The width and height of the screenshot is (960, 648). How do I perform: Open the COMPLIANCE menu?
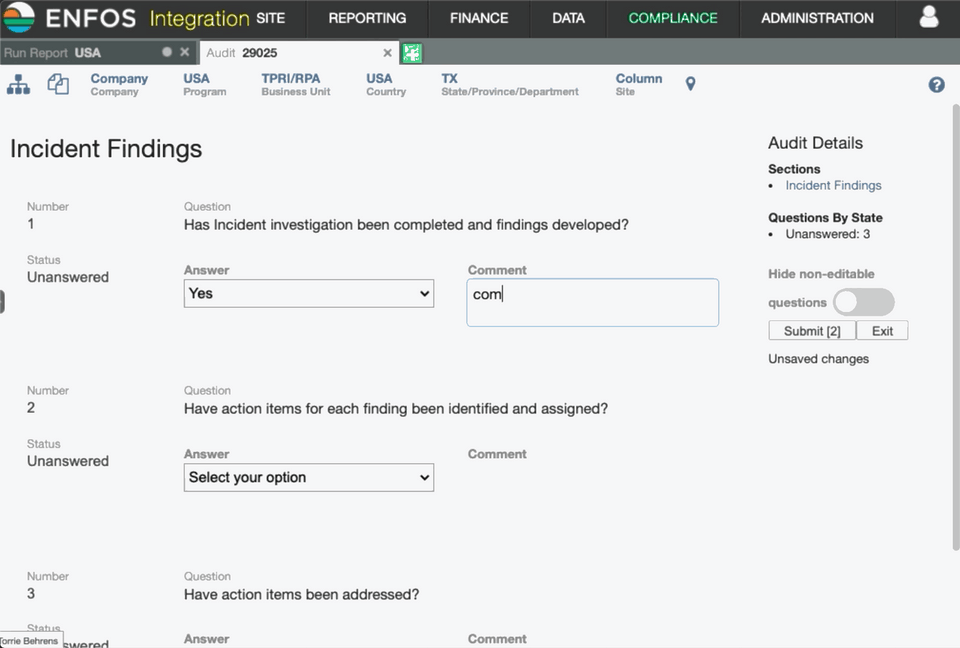(x=673, y=18)
